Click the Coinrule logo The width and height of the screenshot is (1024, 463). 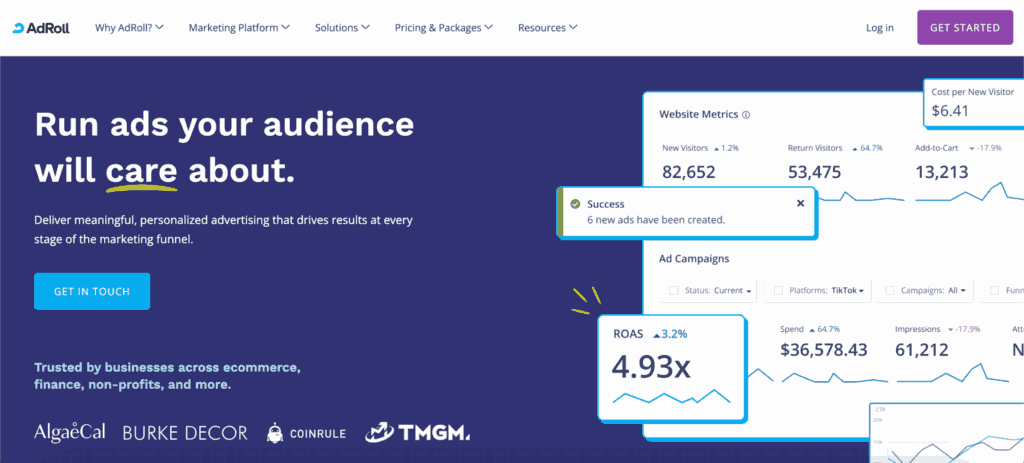[x=306, y=433]
